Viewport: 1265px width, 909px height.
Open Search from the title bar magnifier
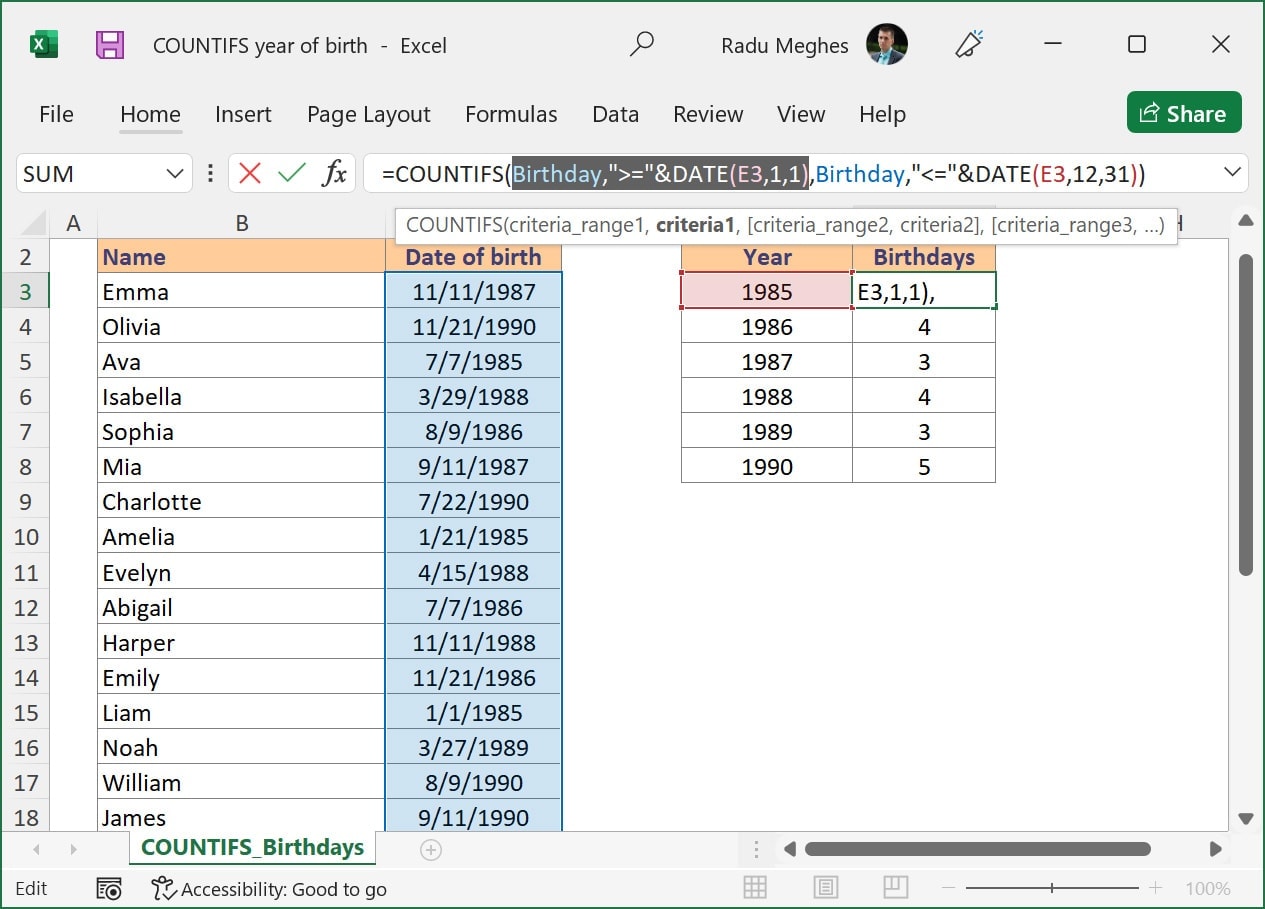coord(642,45)
